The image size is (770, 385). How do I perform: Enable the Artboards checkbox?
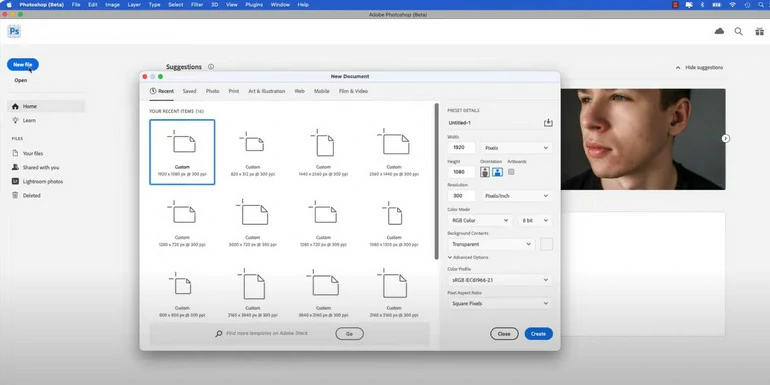511,172
